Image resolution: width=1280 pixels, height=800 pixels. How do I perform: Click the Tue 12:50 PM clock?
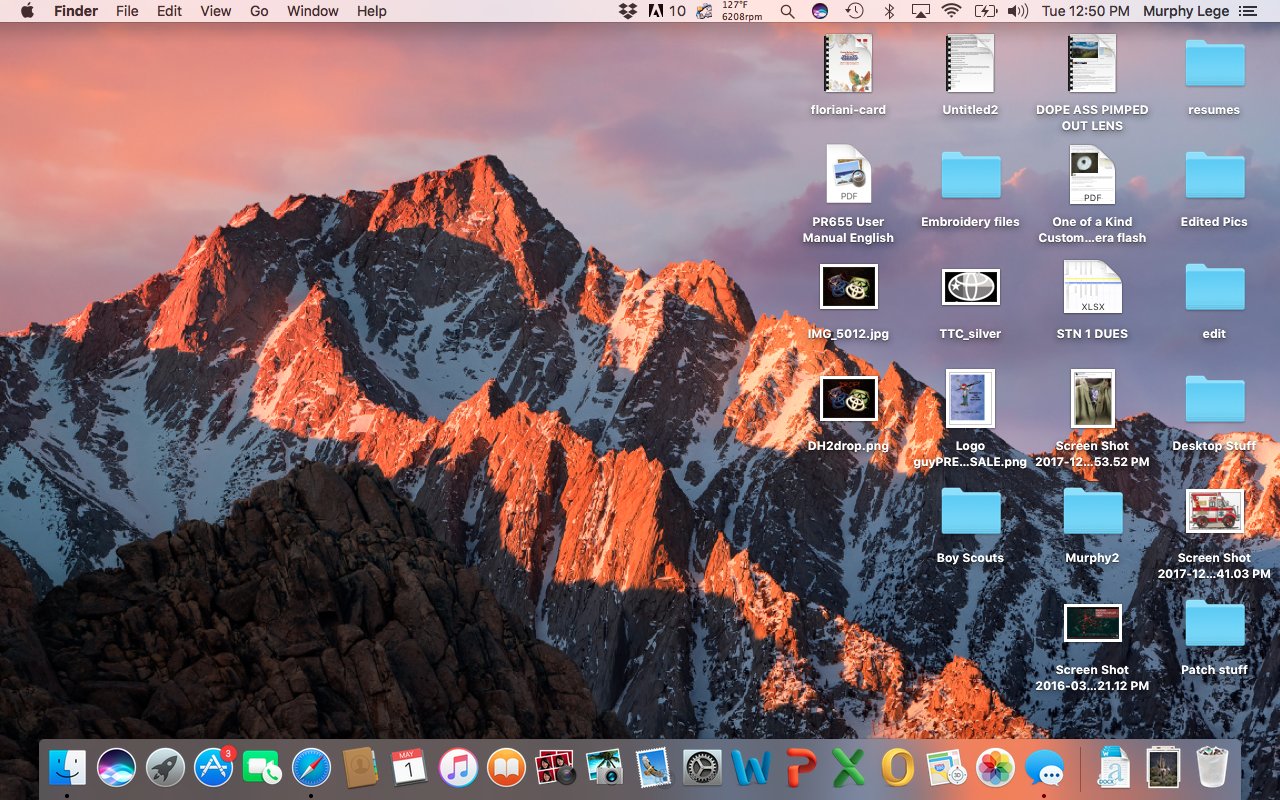coord(1086,11)
